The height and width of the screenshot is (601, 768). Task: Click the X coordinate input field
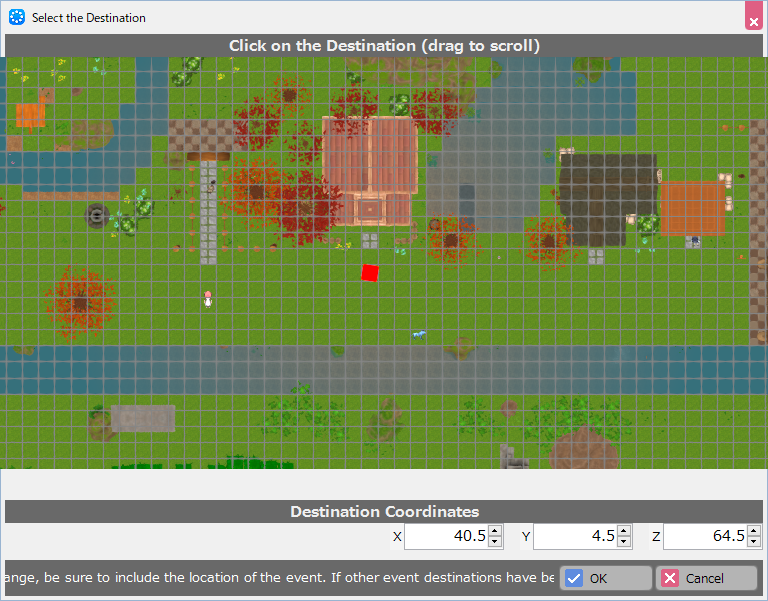pyautogui.click(x=445, y=537)
